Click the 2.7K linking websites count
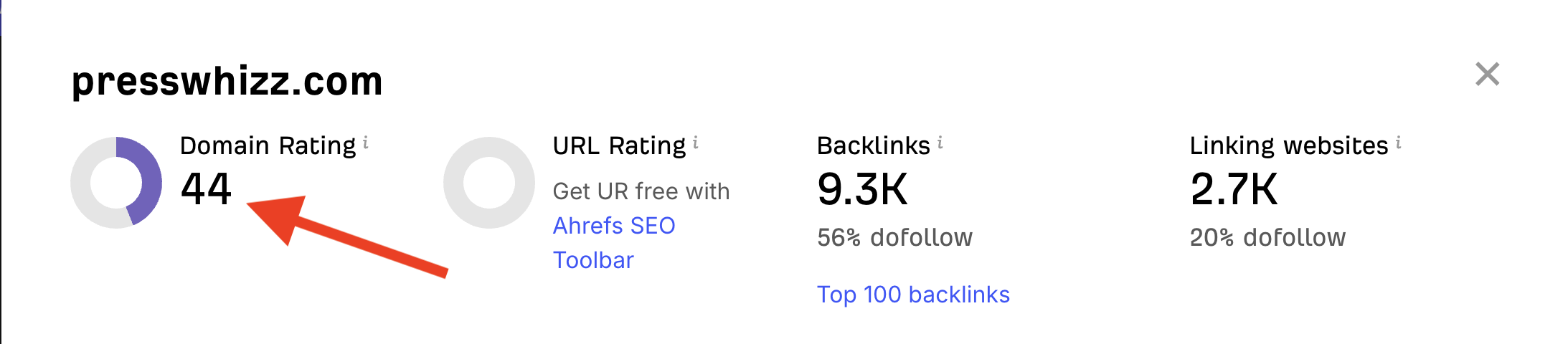This screenshot has width=1568, height=344. point(1234,189)
